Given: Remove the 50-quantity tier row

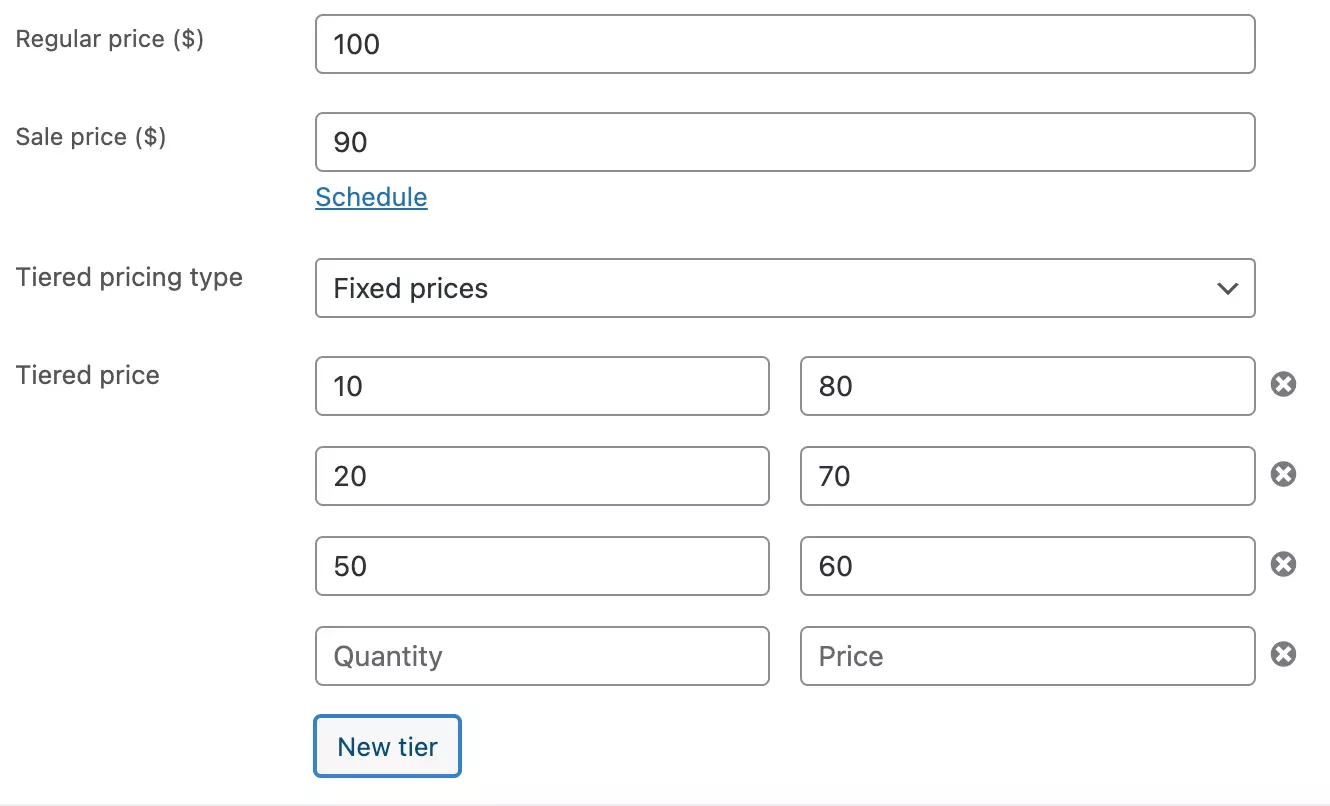Looking at the screenshot, I should point(1283,565).
